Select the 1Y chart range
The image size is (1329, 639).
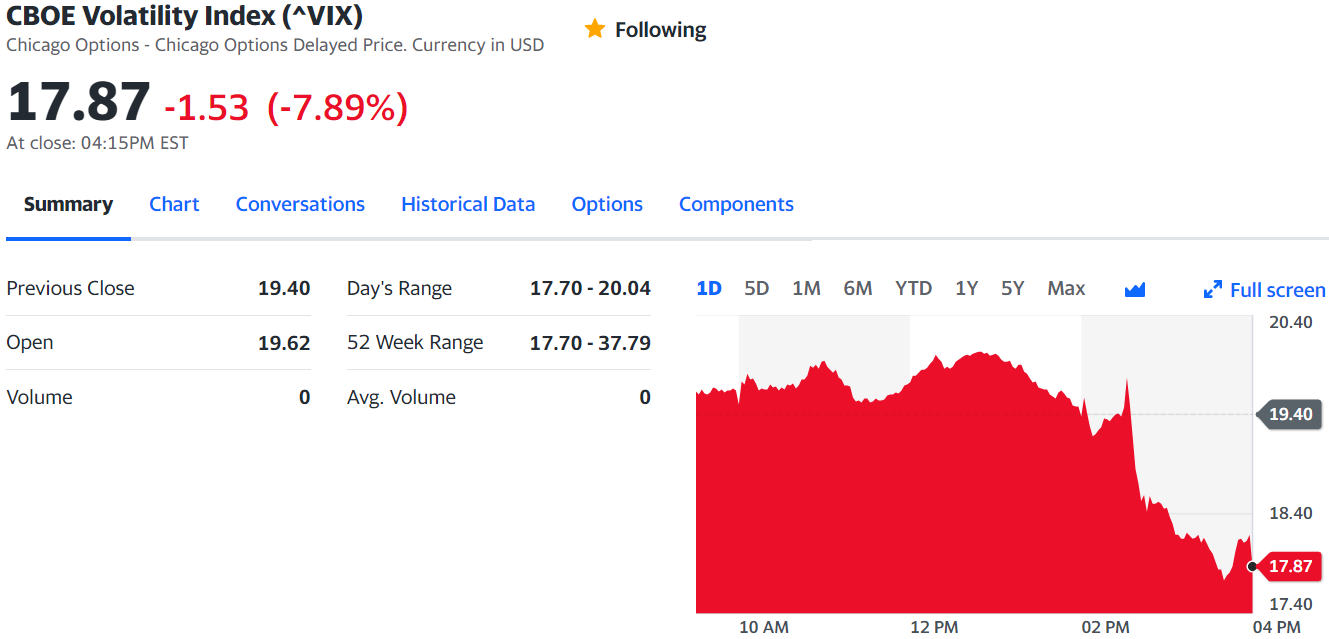(x=966, y=288)
